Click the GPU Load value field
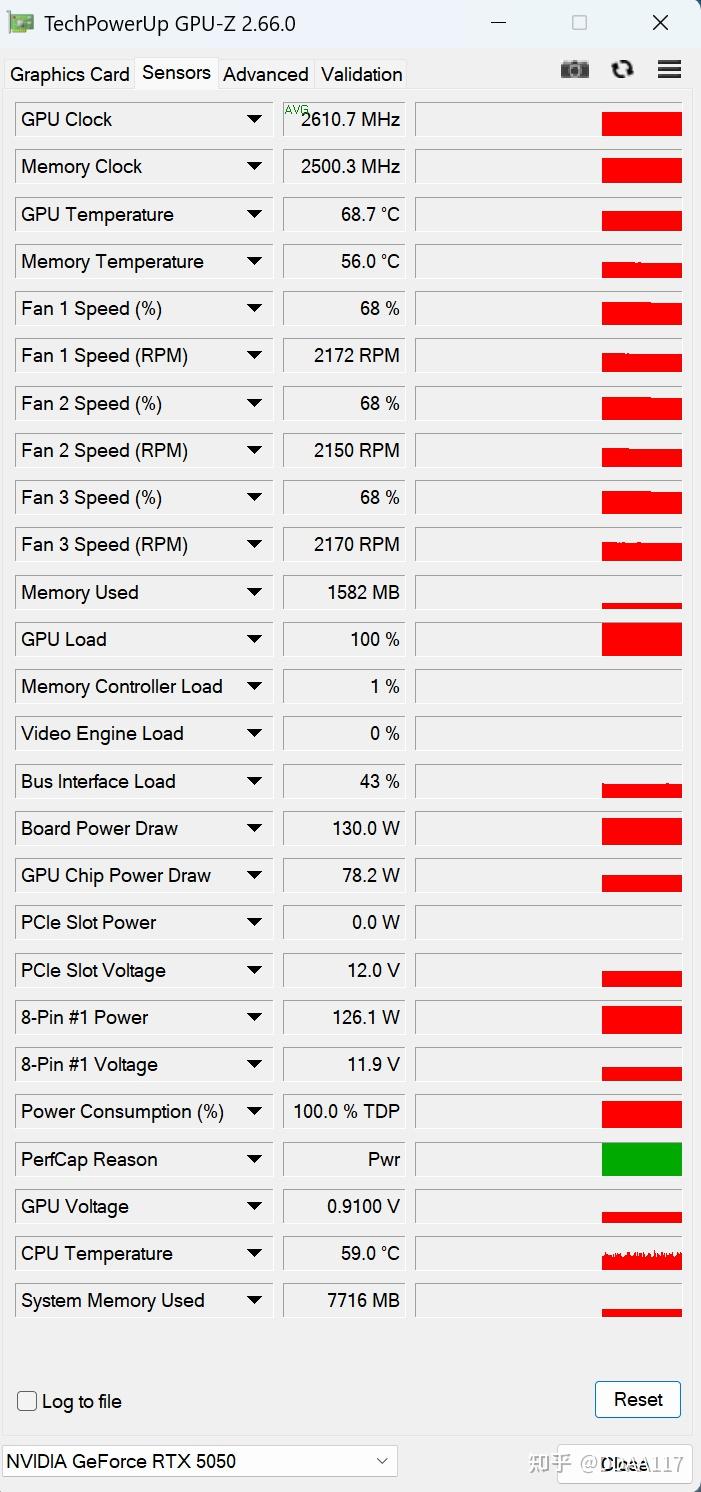Image resolution: width=701 pixels, height=1492 pixels. [x=344, y=639]
